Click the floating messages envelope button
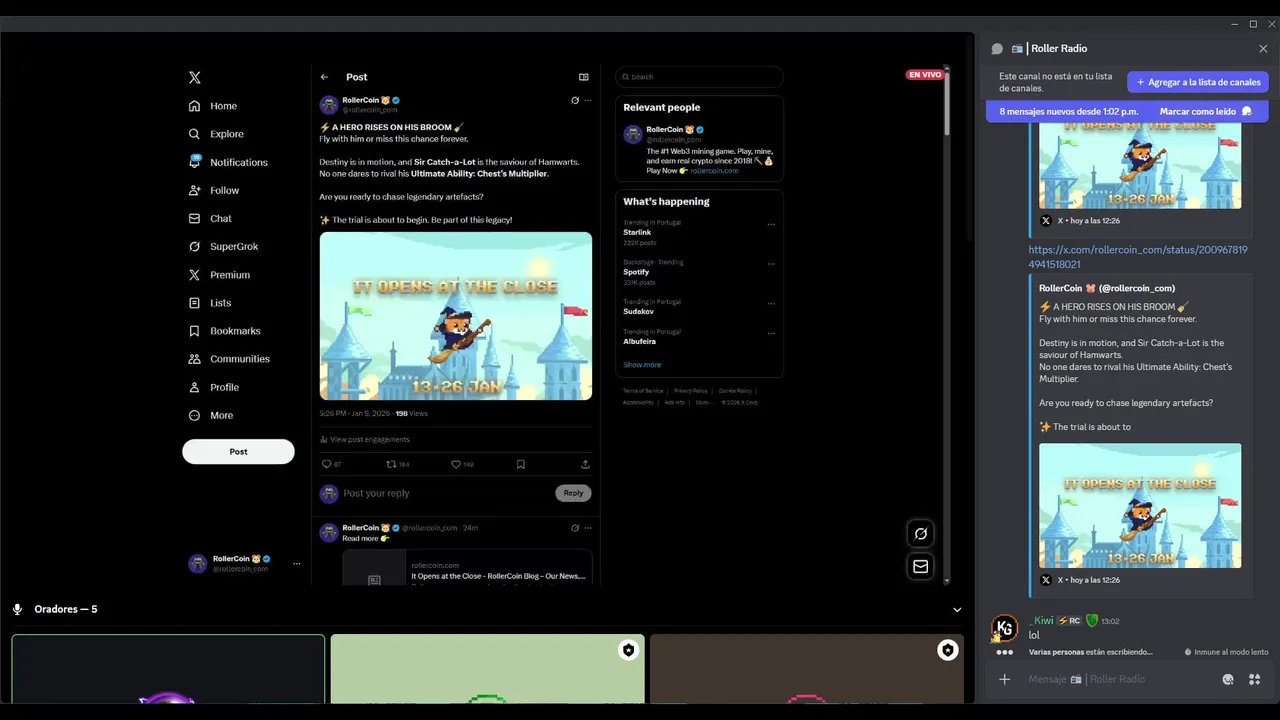This screenshot has height=720, width=1280. pyautogui.click(x=921, y=566)
